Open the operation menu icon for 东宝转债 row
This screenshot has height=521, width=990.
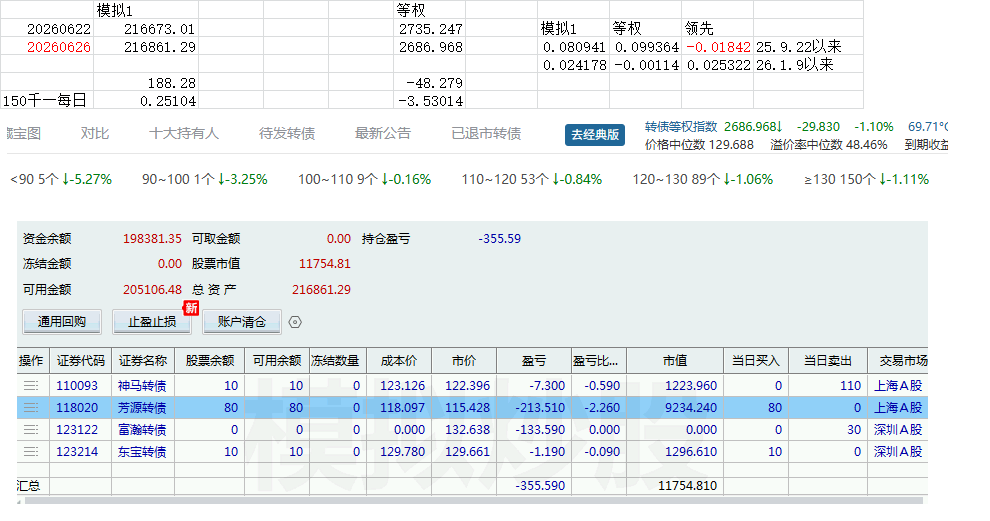(x=31, y=452)
